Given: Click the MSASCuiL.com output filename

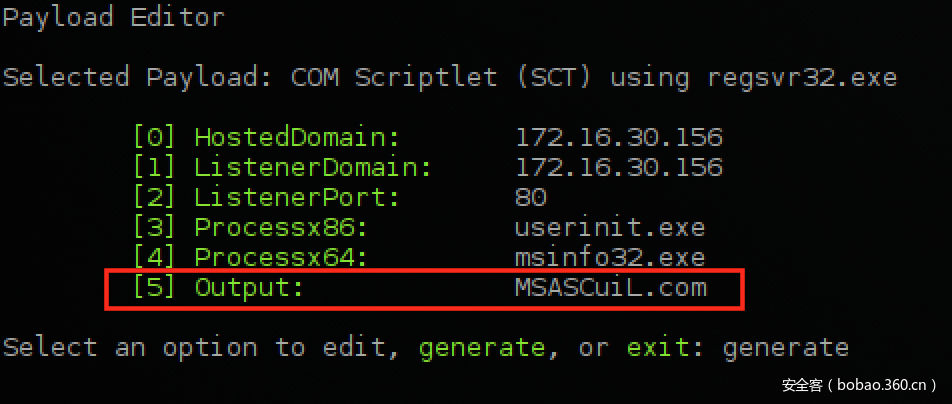Looking at the screenshot, I should 610,288.
